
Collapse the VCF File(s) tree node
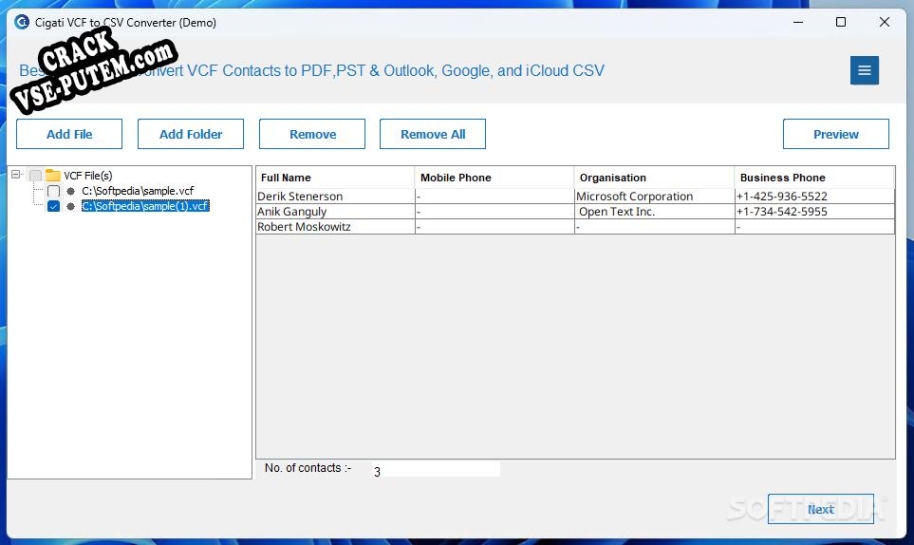coord(16,174)
